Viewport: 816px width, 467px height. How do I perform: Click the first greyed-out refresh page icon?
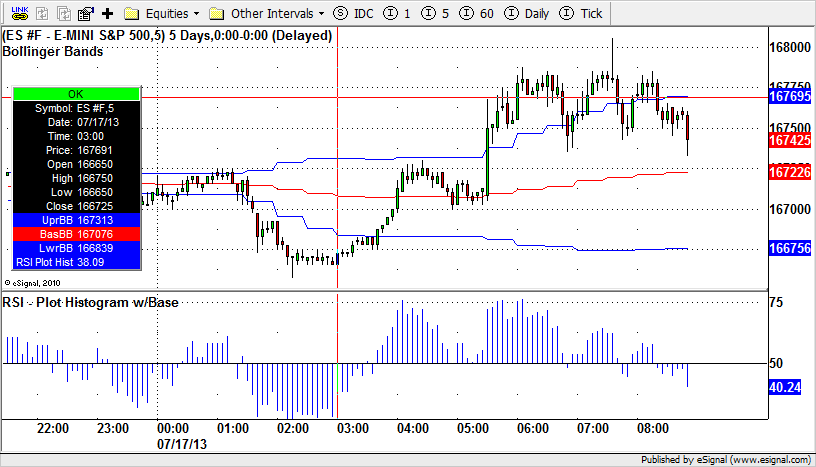pos(42,14)
